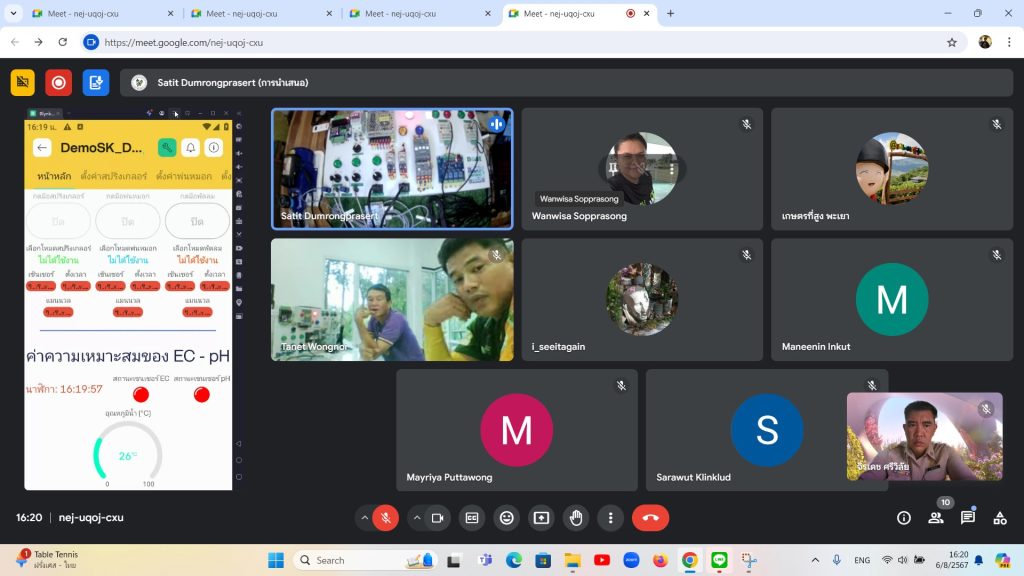Click the Windows taskbar Search box
The image size is (1024, 576).
[x=364, y=560]
